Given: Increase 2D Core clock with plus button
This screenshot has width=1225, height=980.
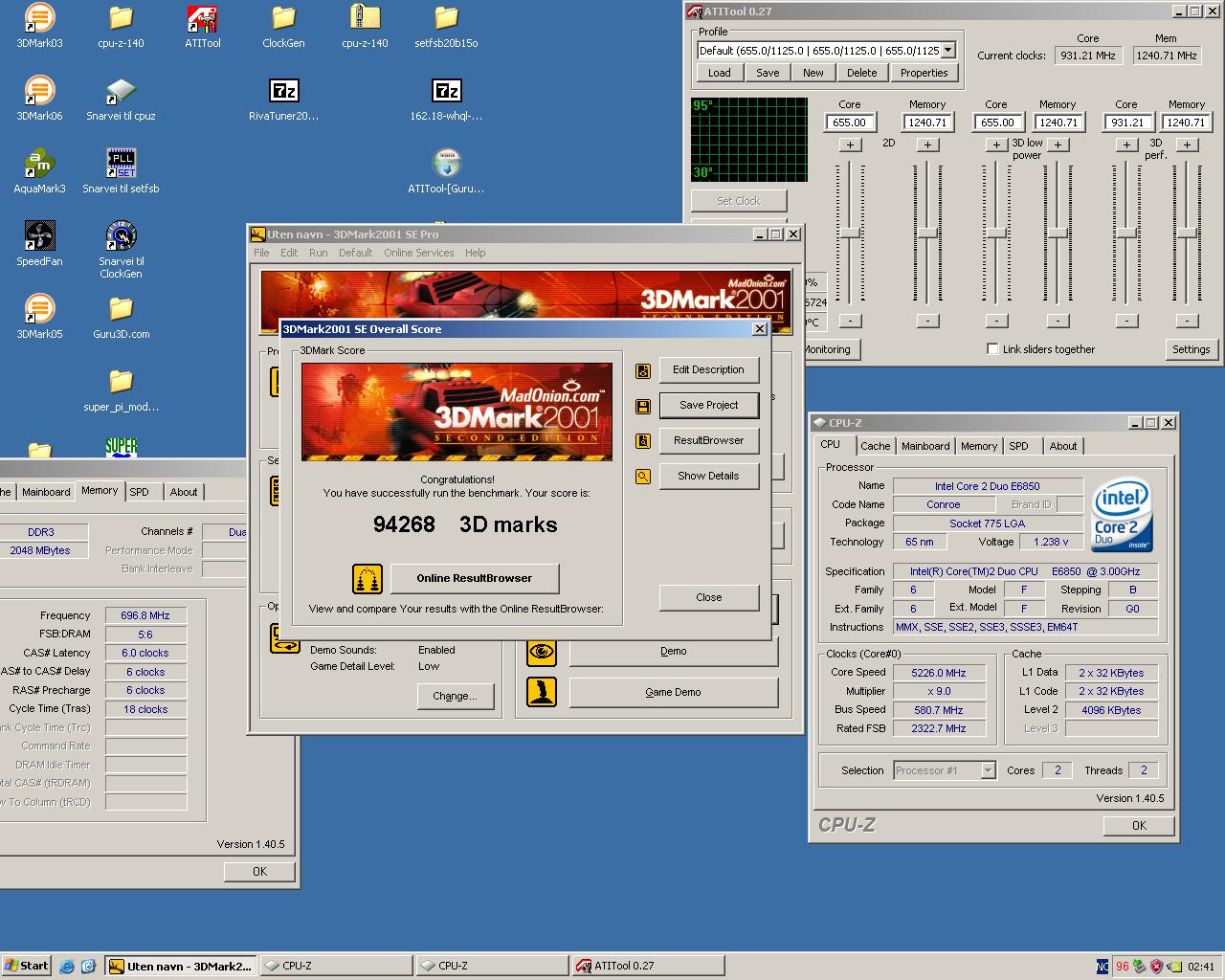Looking at the screenshot, I should pyautogui.click(x=850, y=145).
